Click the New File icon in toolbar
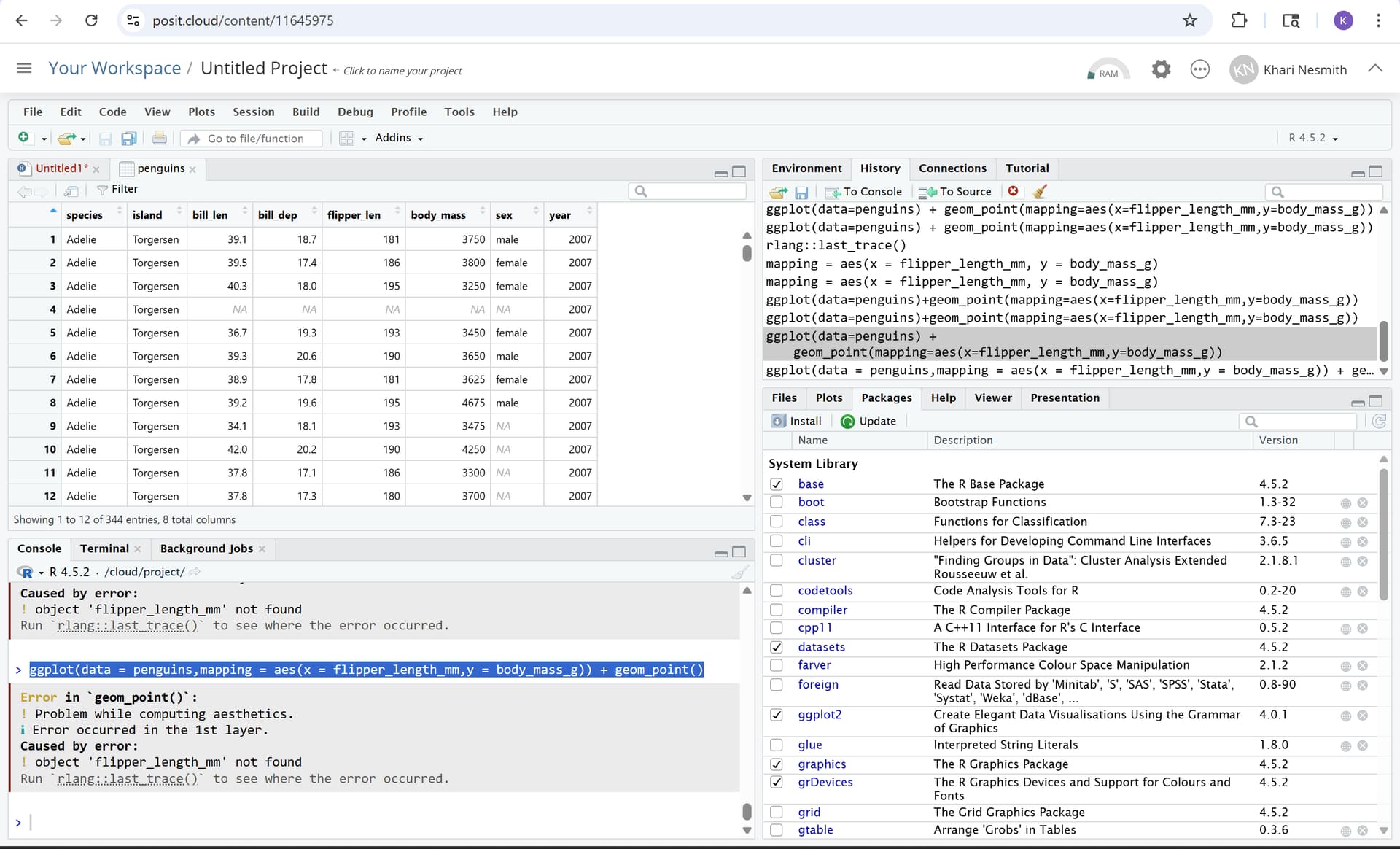Screen dimensions: 1400x849 click(24, 138)
